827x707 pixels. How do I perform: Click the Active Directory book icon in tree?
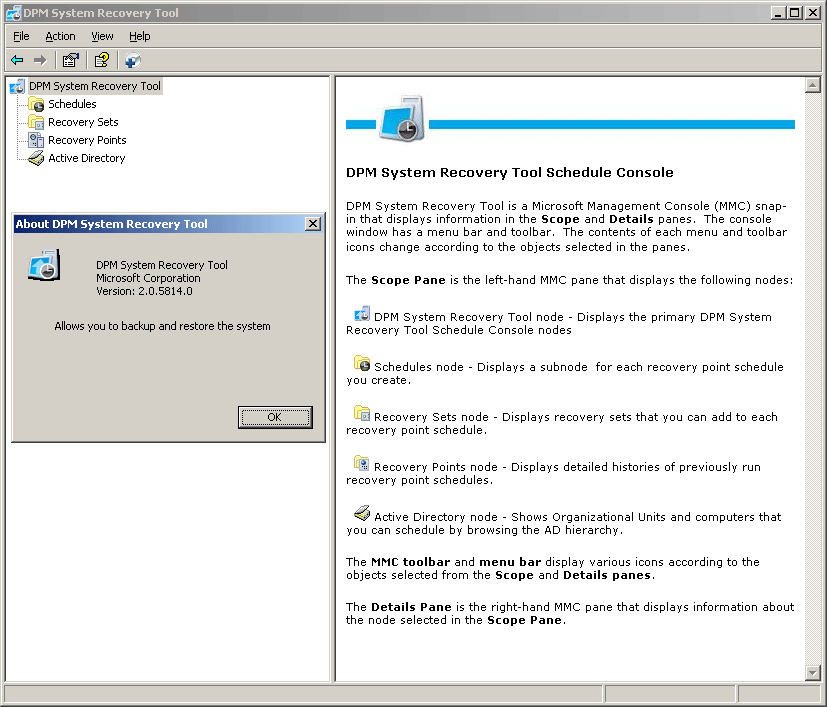point(36,158)
